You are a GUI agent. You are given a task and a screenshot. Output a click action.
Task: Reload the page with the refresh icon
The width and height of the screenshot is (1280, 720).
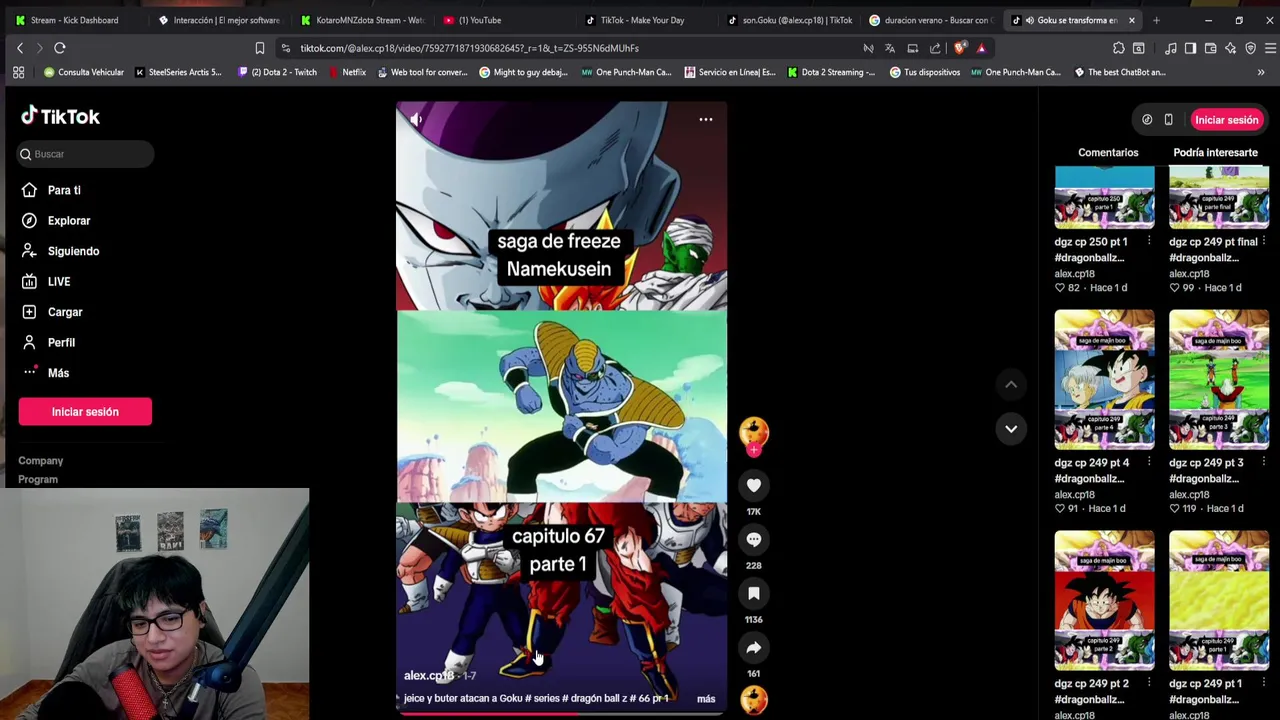[x=60, y=48]
